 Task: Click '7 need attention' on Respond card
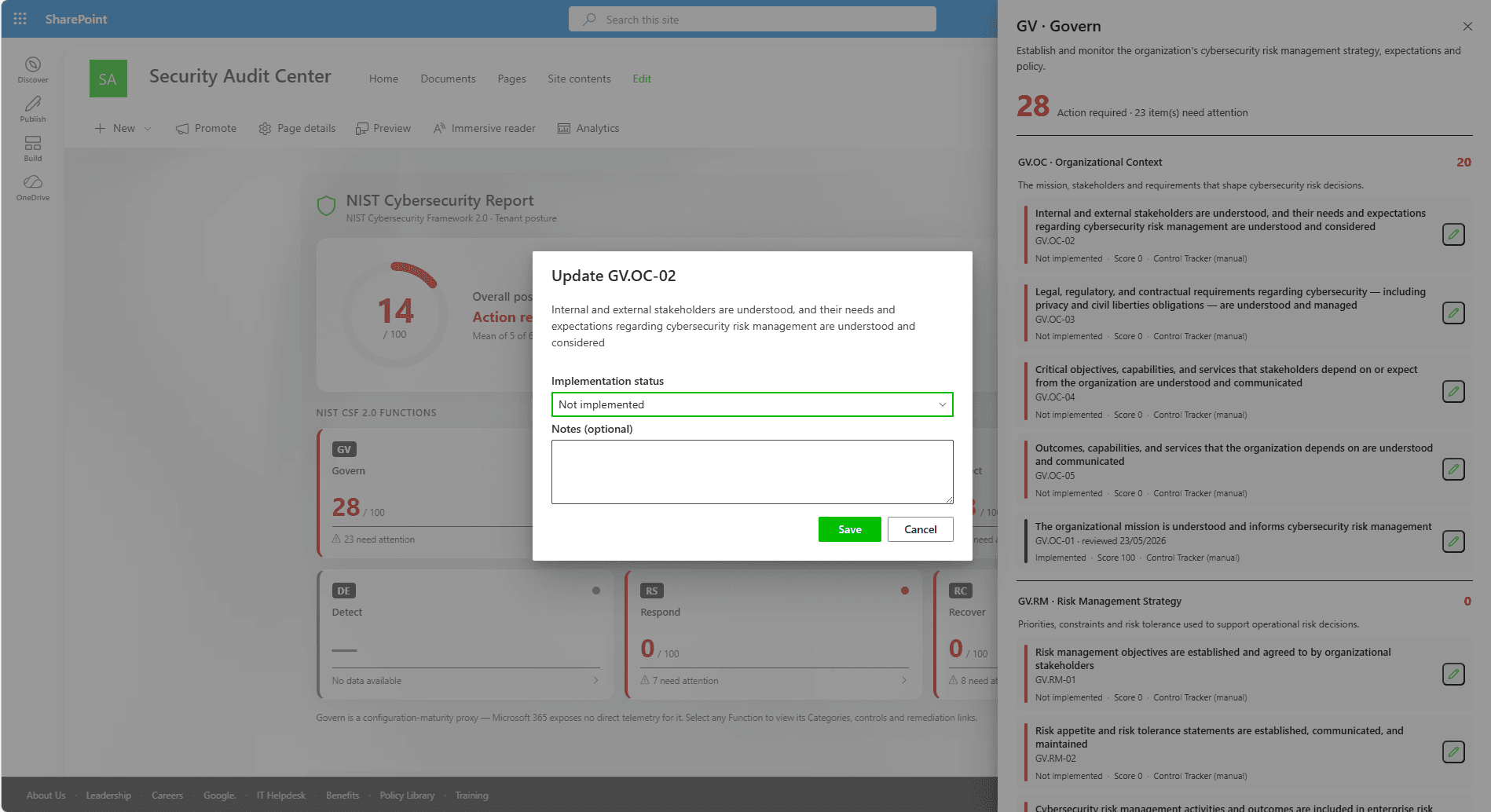pos(685,681)
